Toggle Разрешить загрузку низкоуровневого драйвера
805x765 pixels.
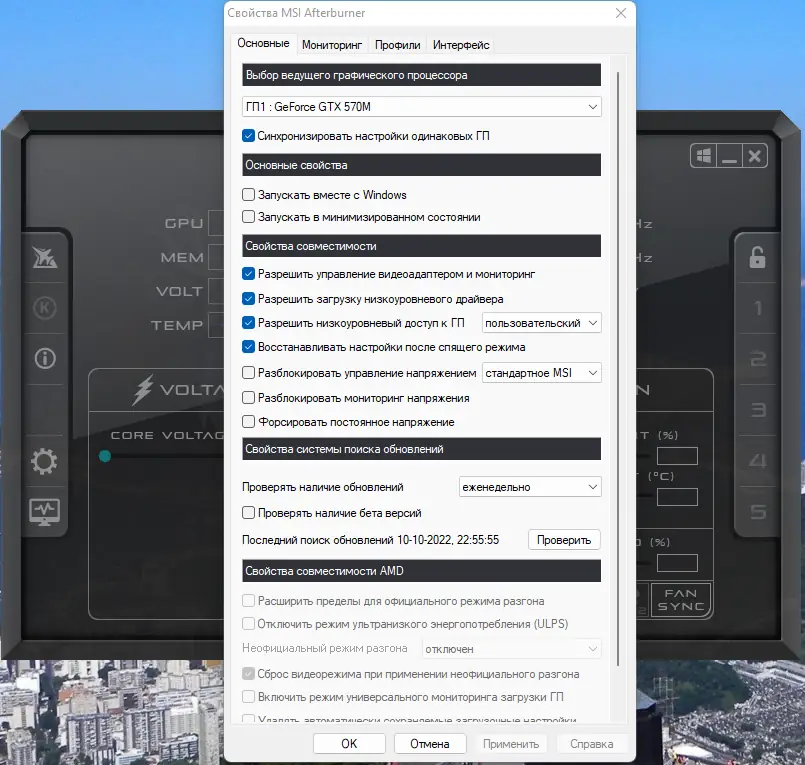[x=248, y=298]
